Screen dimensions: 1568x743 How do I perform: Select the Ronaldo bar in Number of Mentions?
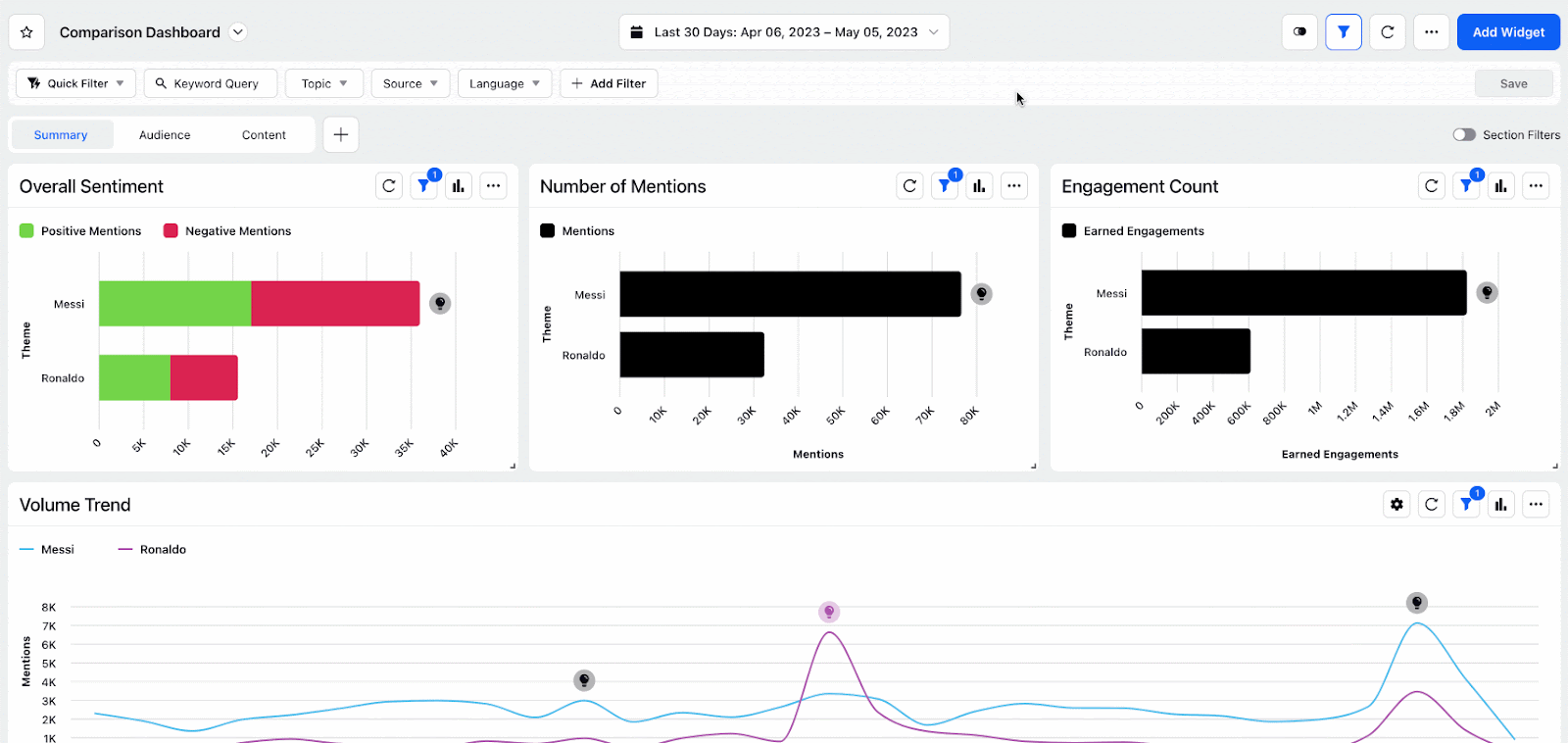tap(692, 355)
